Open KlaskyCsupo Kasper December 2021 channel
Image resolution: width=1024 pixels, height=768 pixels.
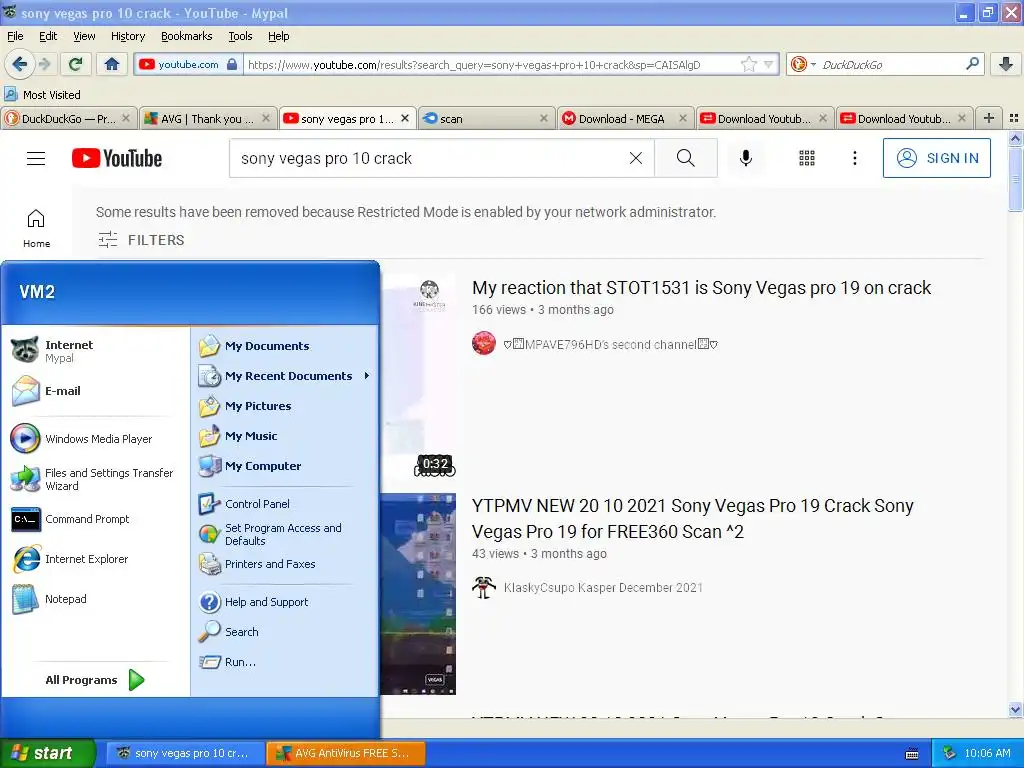pyautogui.click(x=603, y=588)
